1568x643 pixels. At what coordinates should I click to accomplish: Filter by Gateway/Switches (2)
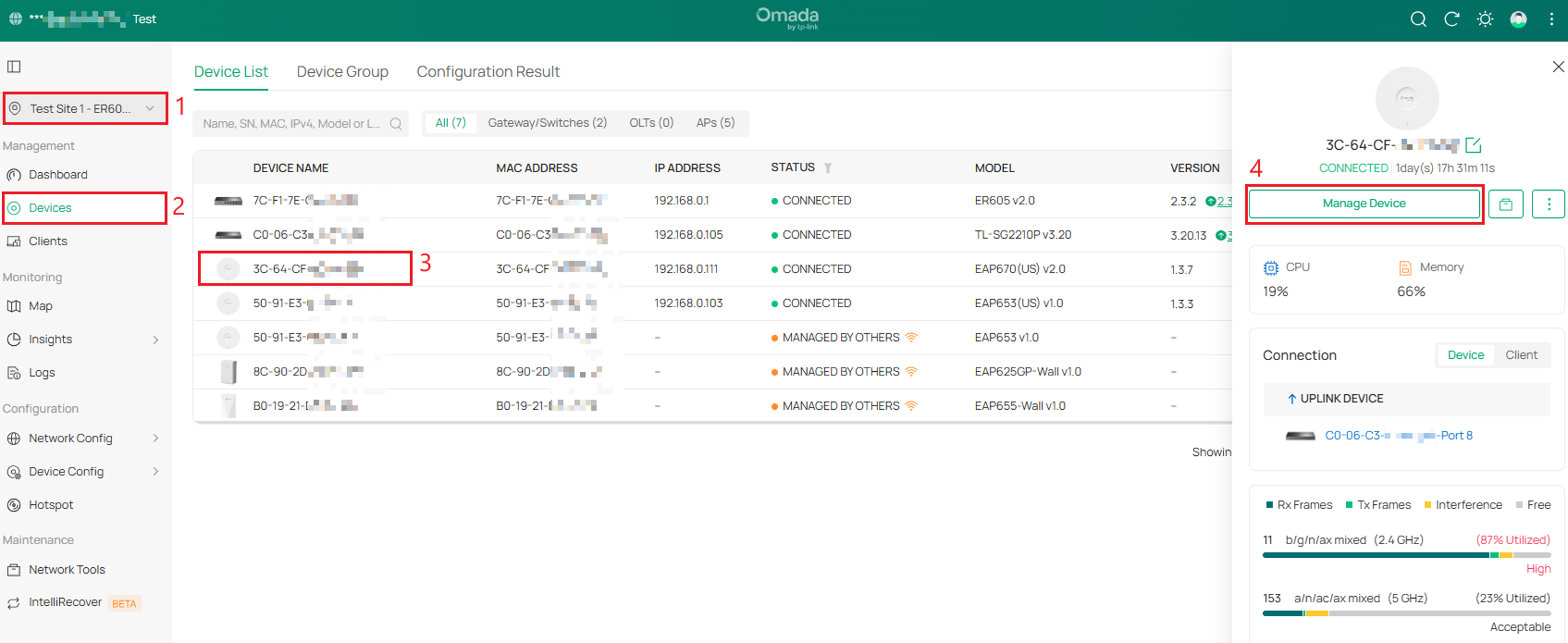pyautogui.click(x=547, y=123)
